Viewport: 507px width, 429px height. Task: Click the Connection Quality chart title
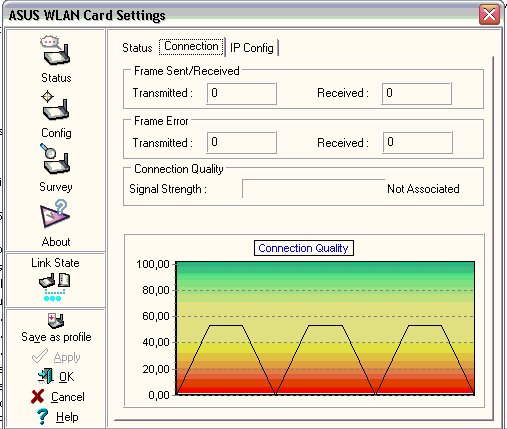click(304, 248)
